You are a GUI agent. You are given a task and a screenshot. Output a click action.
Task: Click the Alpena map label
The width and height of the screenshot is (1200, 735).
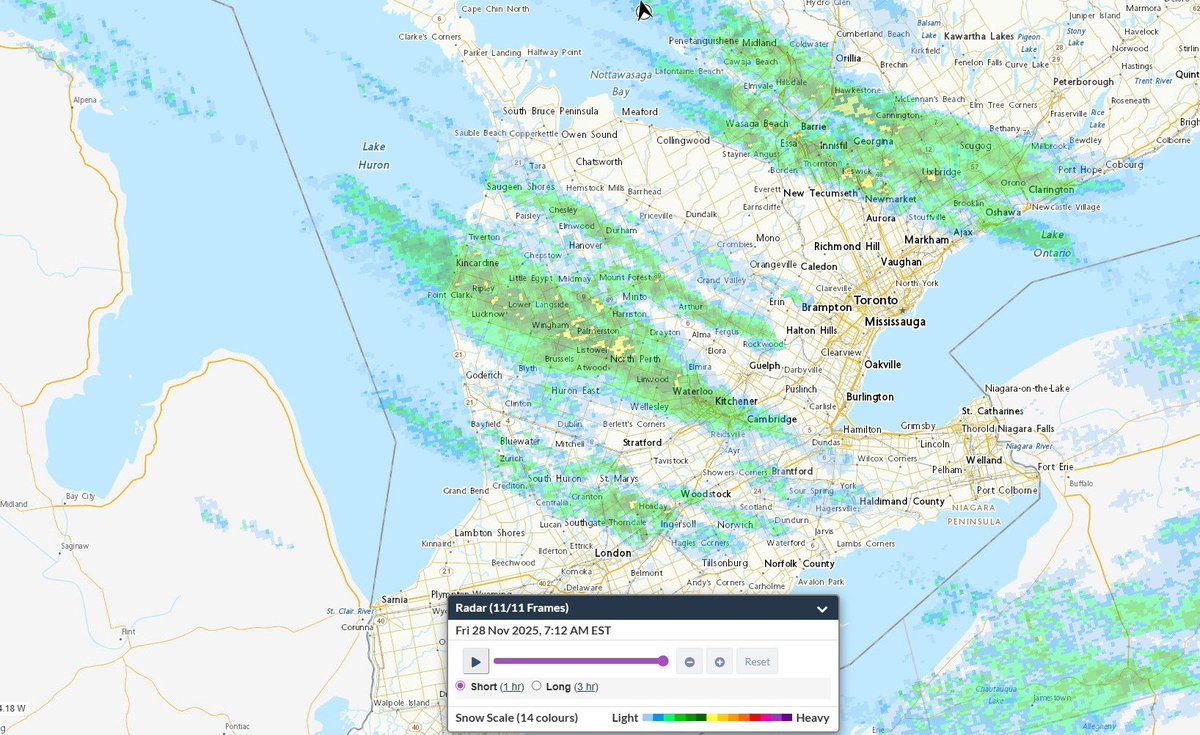pos(85,100)
